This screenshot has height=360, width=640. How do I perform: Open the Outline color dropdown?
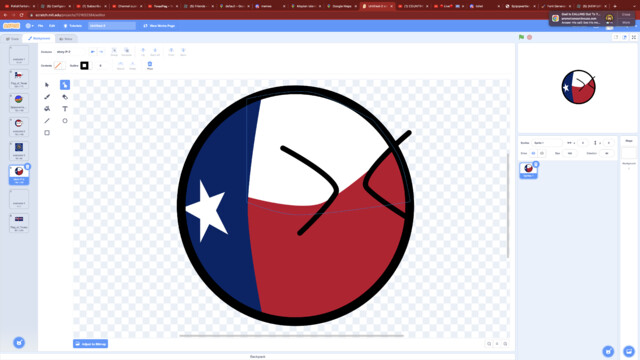pyautogui.click(x=84, y=66)
